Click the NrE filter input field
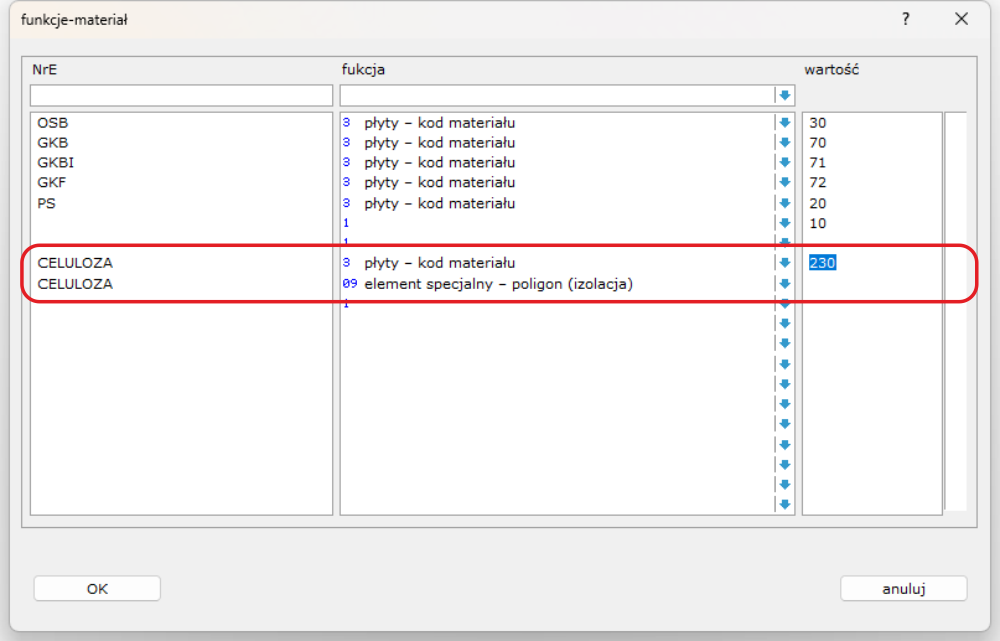The width and height of the screenshot is (1000, 641). click(181, 95)
